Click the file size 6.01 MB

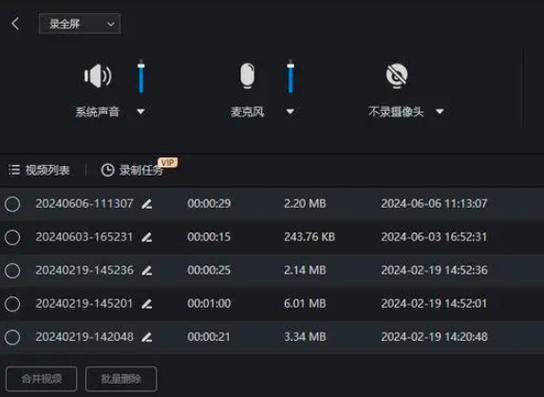[x=305, y=304]
